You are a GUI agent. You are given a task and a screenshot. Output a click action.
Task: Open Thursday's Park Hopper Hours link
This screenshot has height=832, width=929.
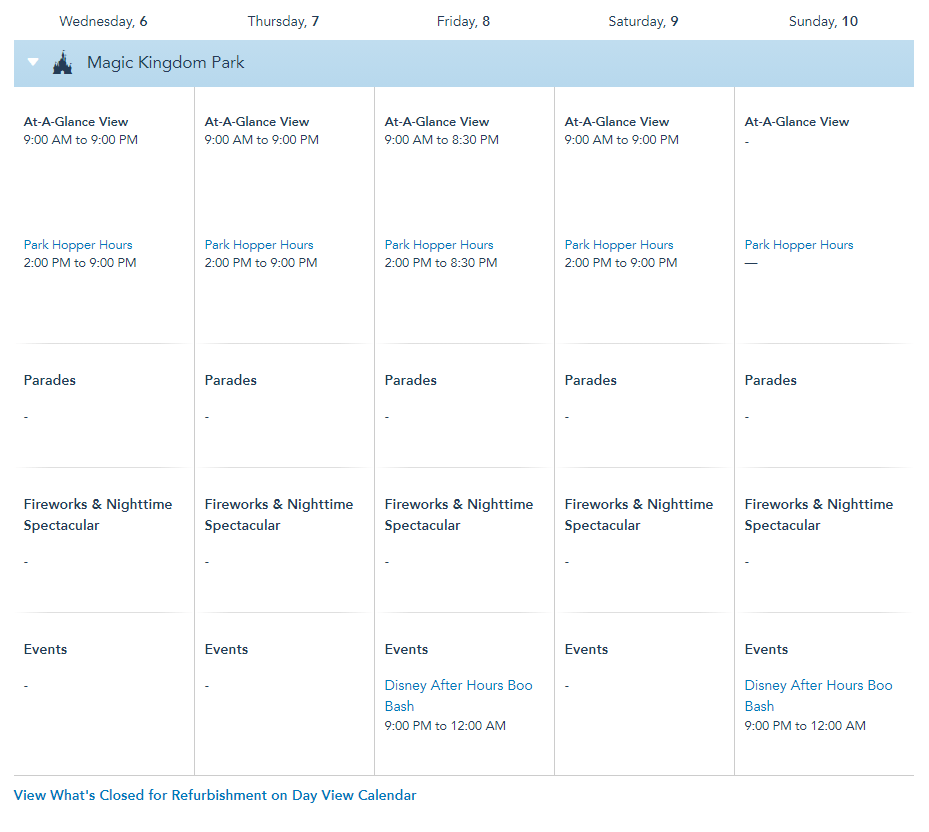point(259,245)
